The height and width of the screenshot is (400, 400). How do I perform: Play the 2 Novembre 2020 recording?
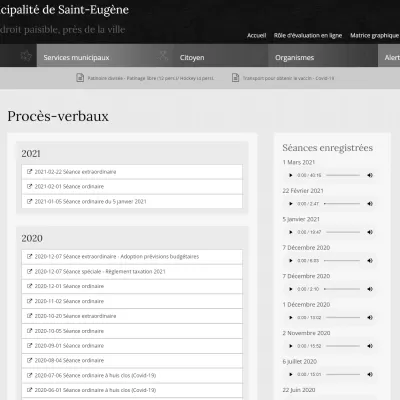click(290, 346)
